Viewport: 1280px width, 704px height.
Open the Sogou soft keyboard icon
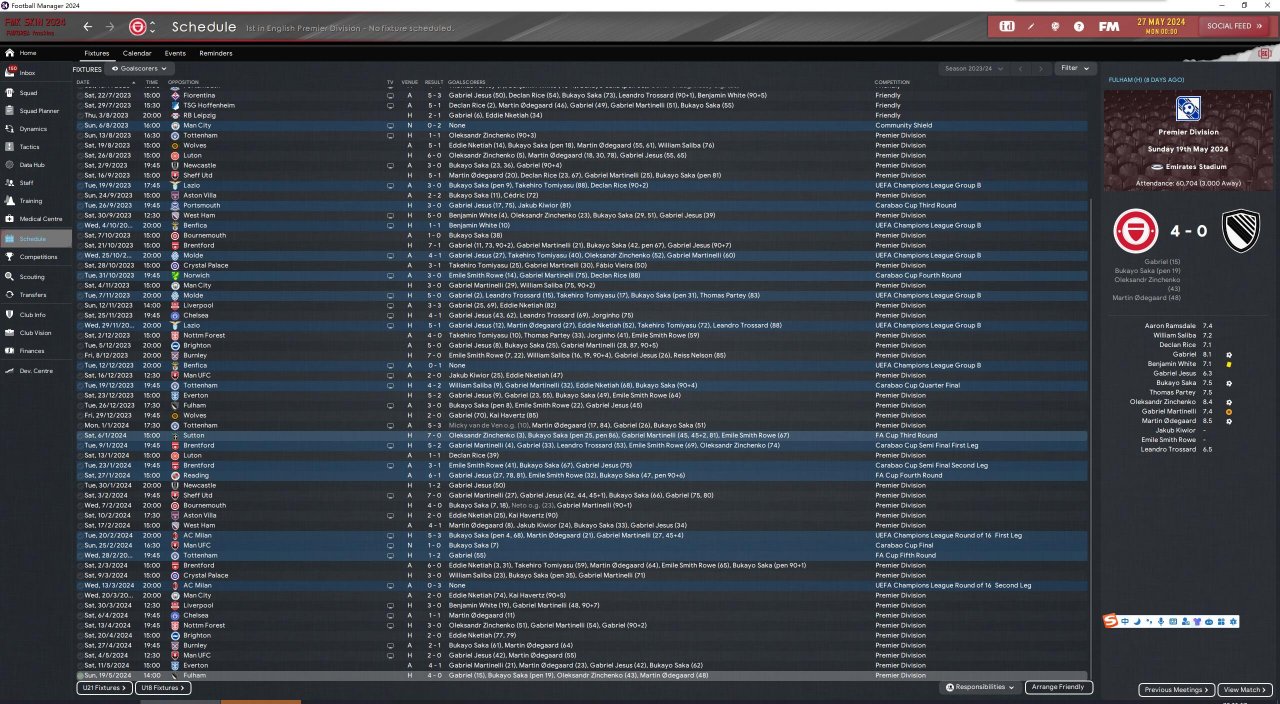[1172, 622]
